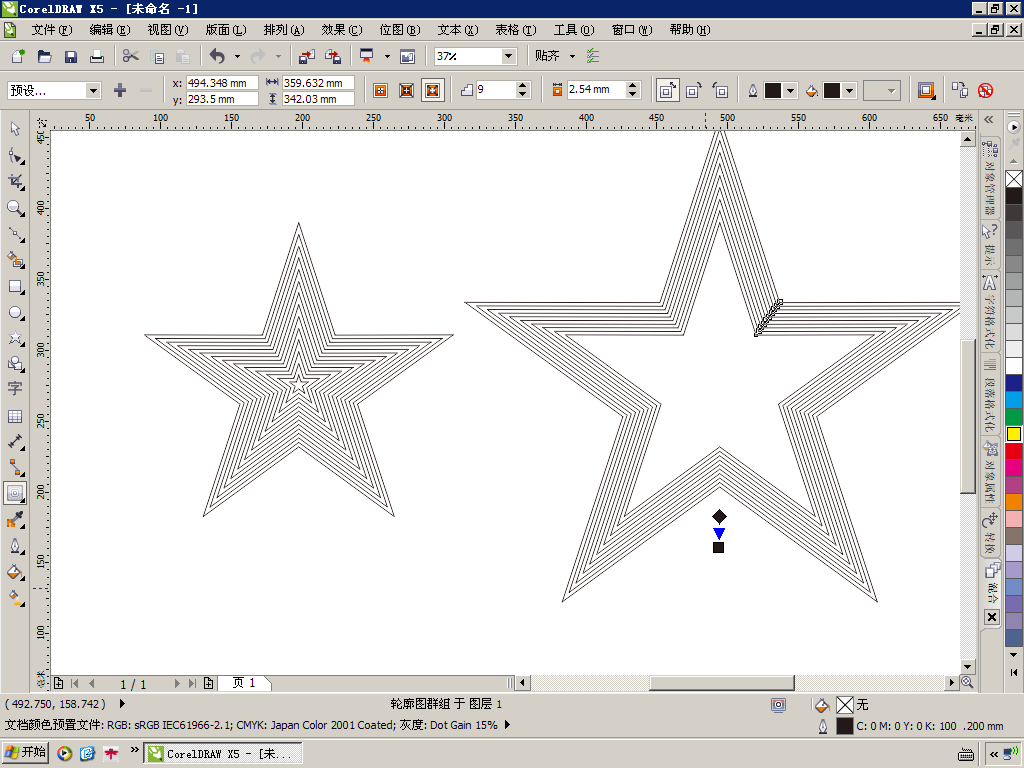The image size is (1024, 768).
Task: Select the Interactive Fill tool
Action: coord(15,598)
